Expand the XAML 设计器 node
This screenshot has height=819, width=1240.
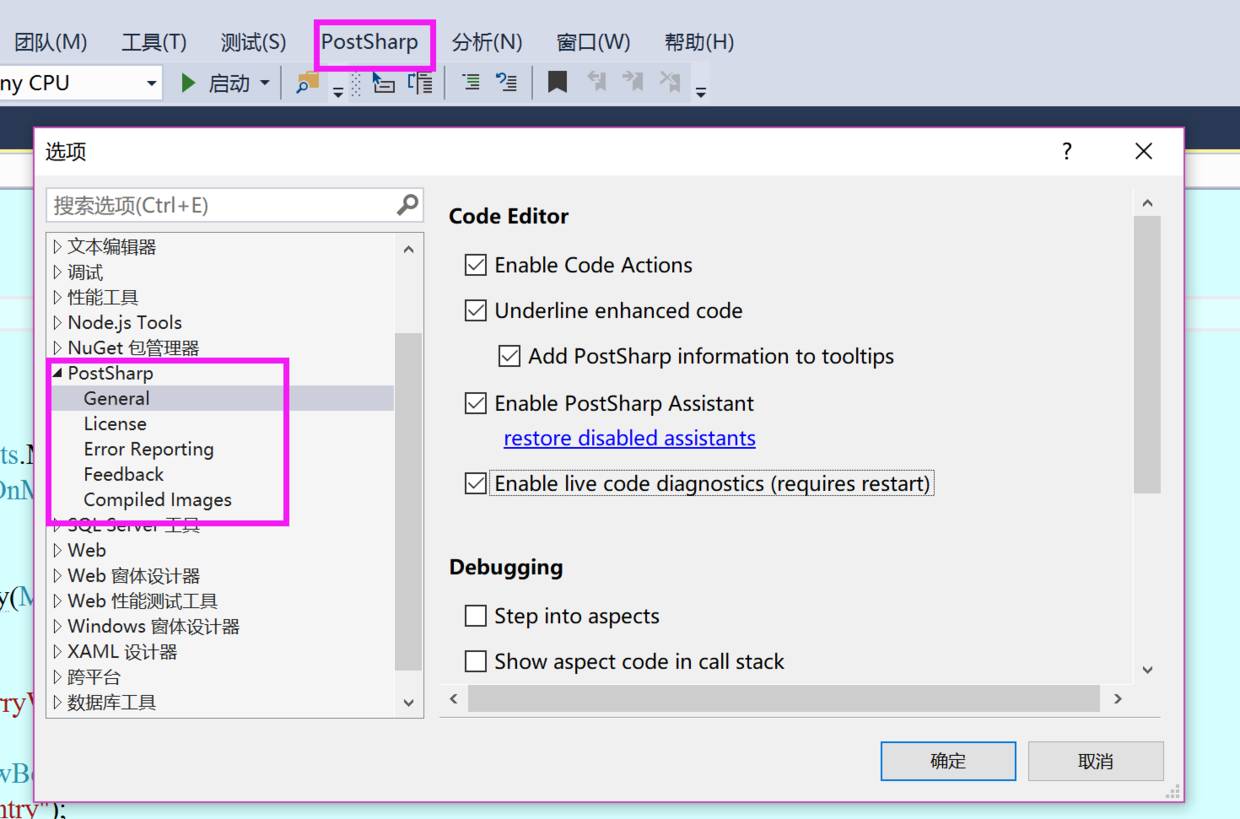(x=57, y=652)
